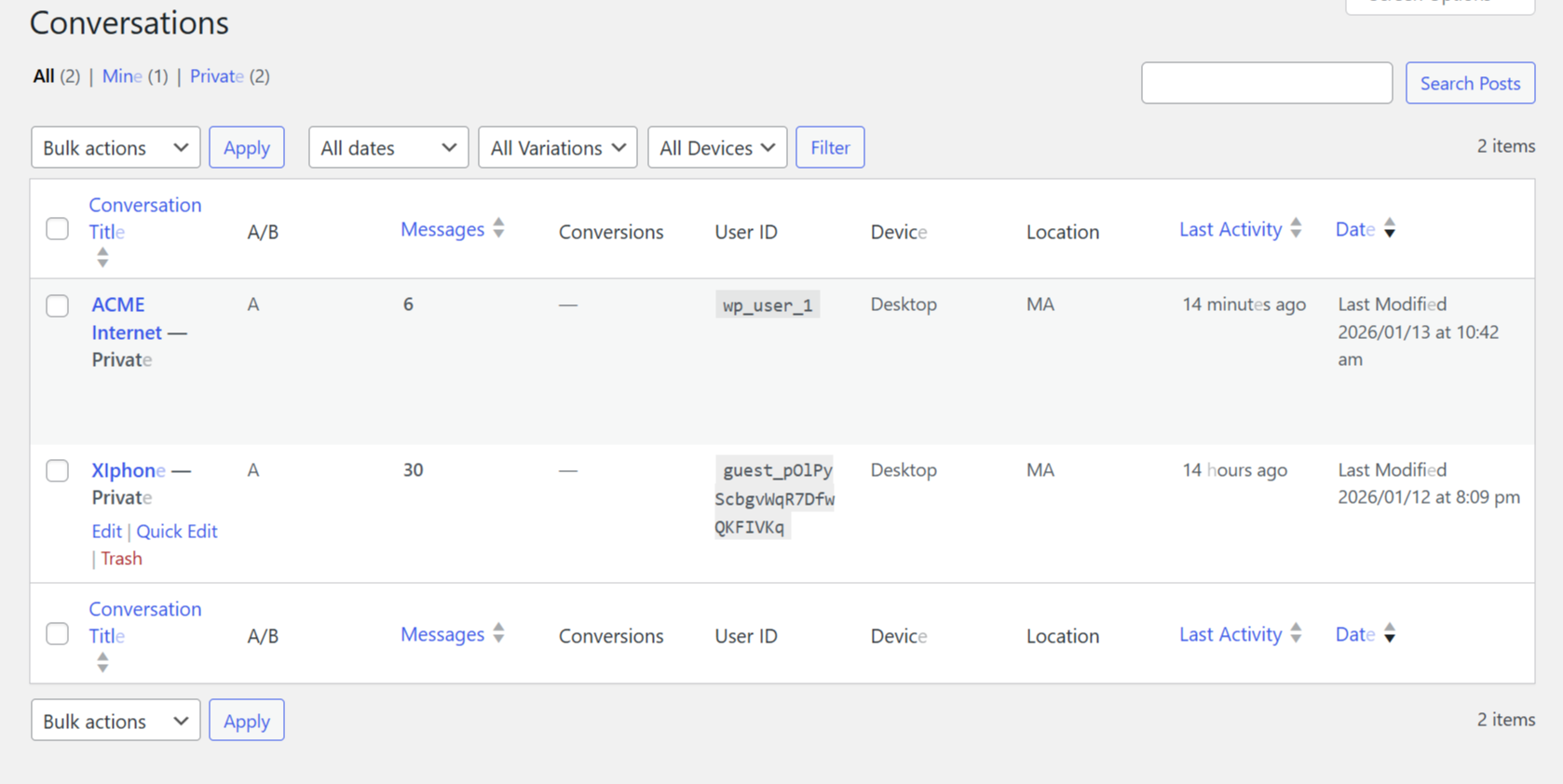Toggle select-all checkbox in top header
This screenshot has height=784, width=1563.
click(58, 229)
